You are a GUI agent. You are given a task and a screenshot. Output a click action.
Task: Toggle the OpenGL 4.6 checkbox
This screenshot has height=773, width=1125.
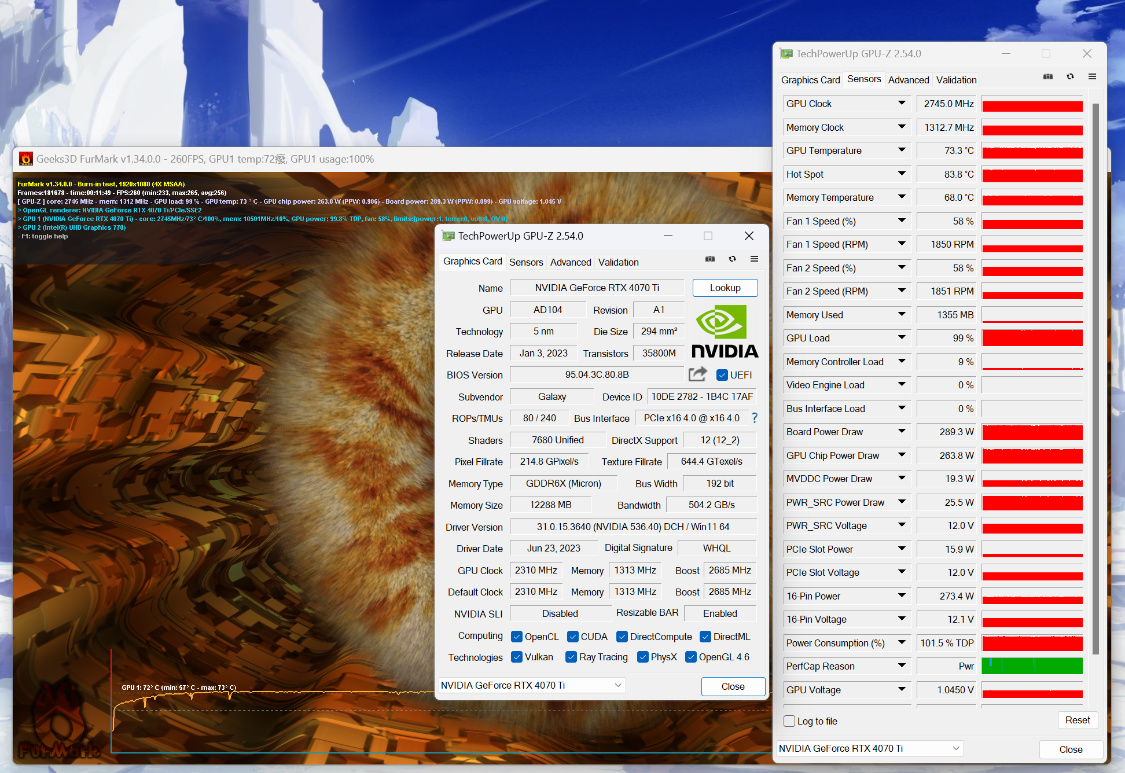(x=691, y=657)
